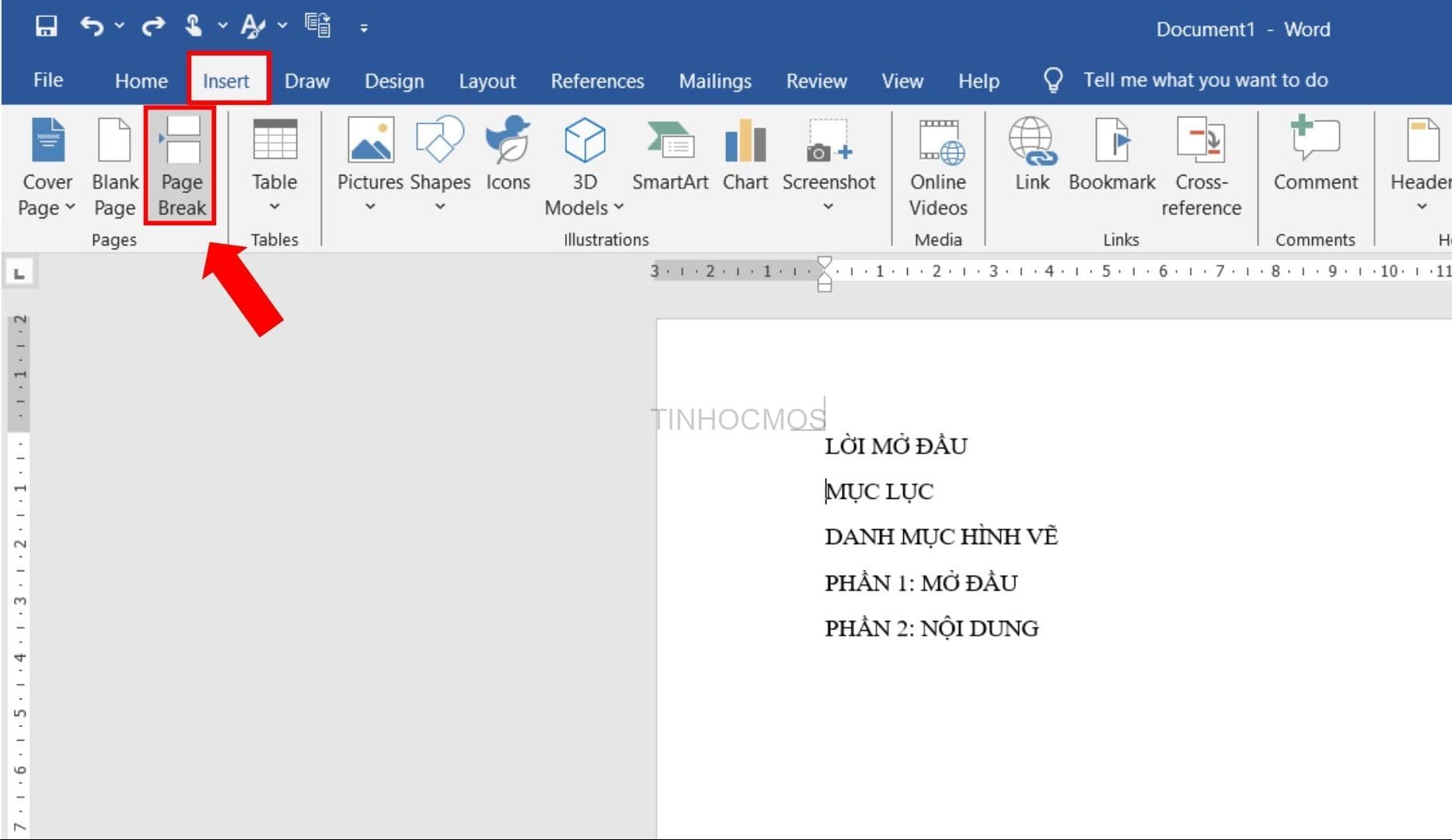
Task: Insert a Bookmark
Action: (1112, 154)
